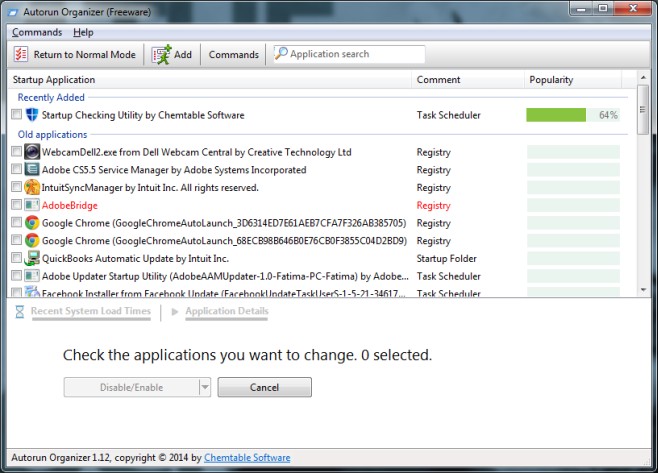The height and width of the screenshot is (473, 658).
Task: Click the list scrollbar up arrow
Action: (x=643, y=77)
